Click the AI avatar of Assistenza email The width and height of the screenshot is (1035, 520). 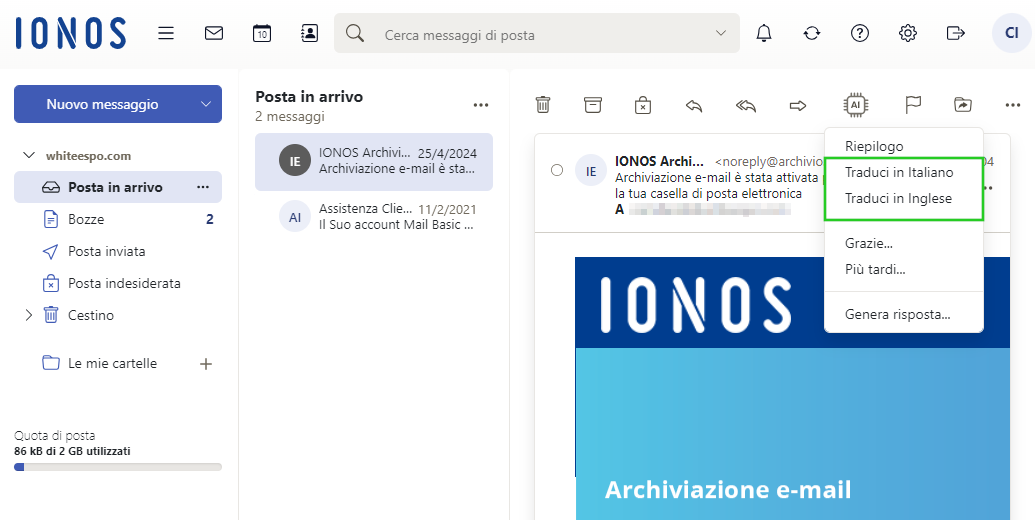295,217
